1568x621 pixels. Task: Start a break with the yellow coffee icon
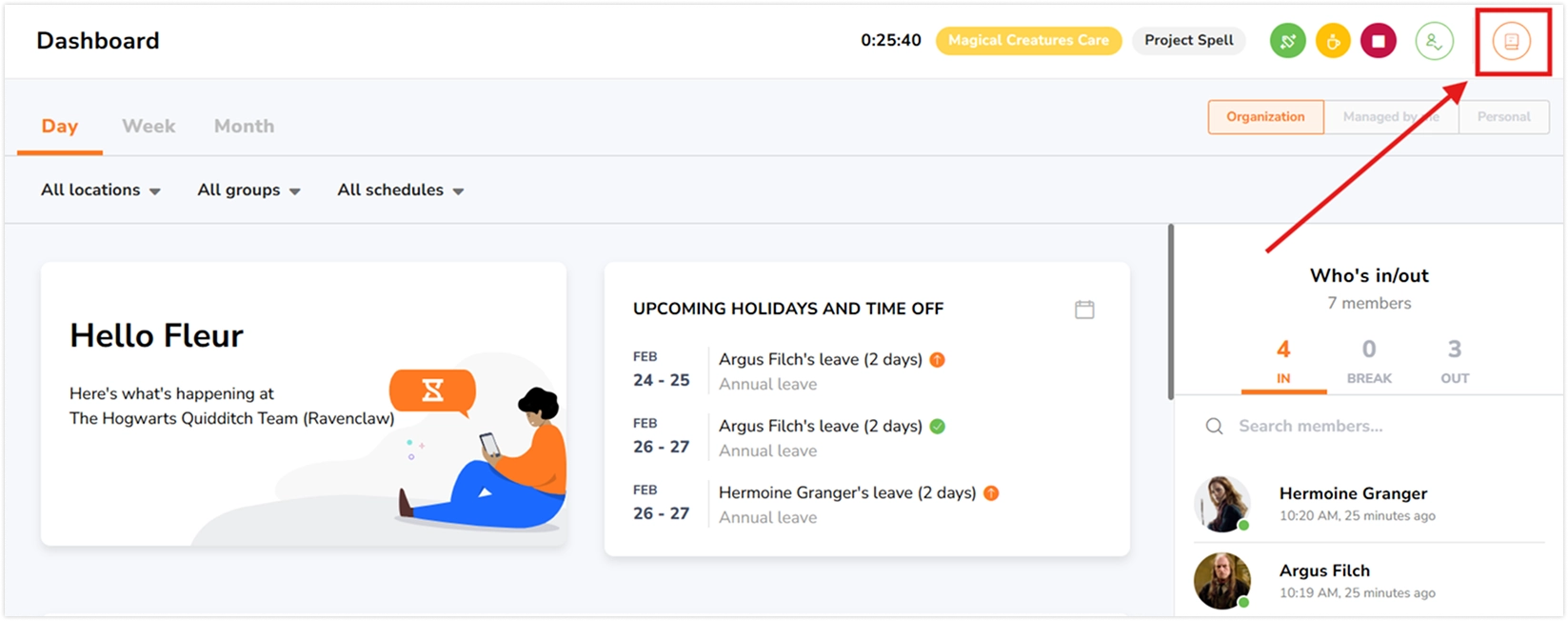1333,41
